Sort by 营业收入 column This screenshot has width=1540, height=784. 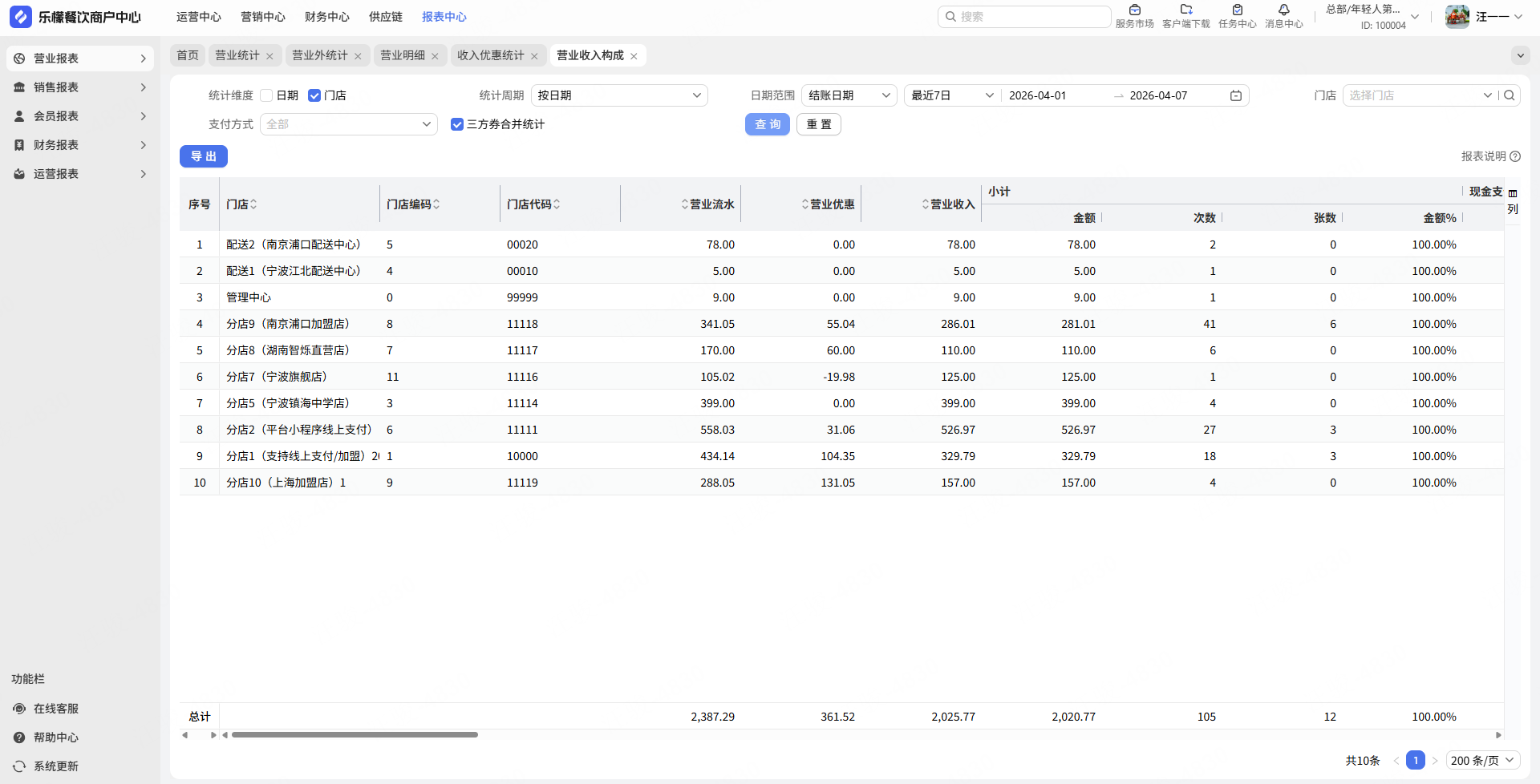[926, 204]
